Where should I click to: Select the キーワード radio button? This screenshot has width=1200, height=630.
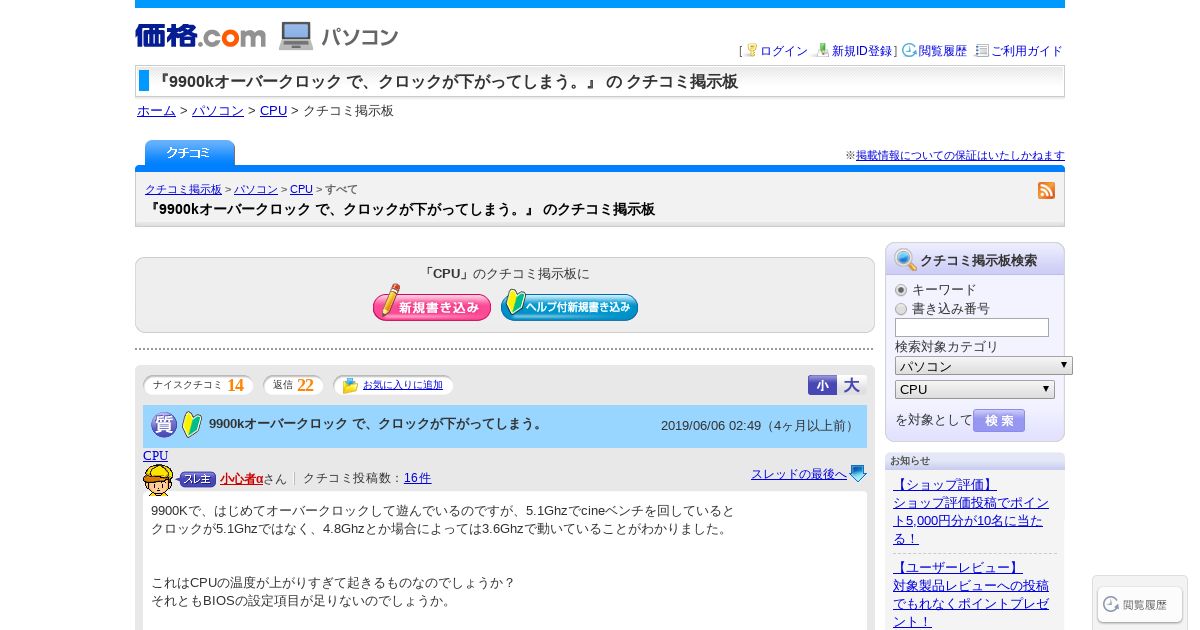(x=901, y=290)
